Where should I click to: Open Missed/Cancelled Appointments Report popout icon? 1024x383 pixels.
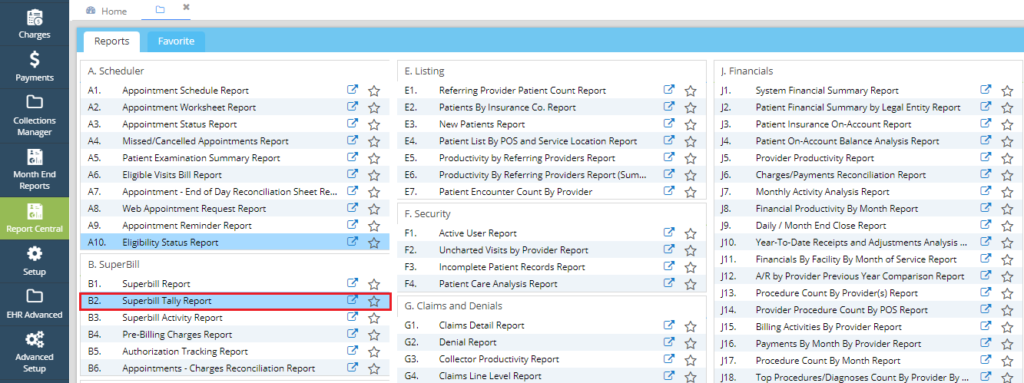pyautogui.click(x=352, y=141)
